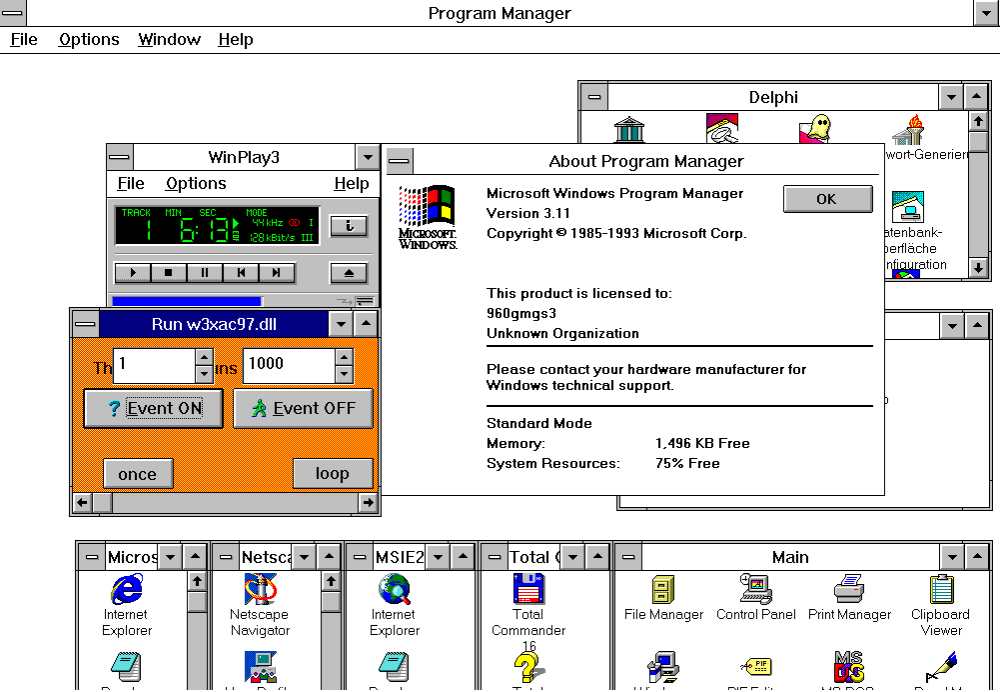Select the database configuration icon in Delphi

(x=908, y=207)
